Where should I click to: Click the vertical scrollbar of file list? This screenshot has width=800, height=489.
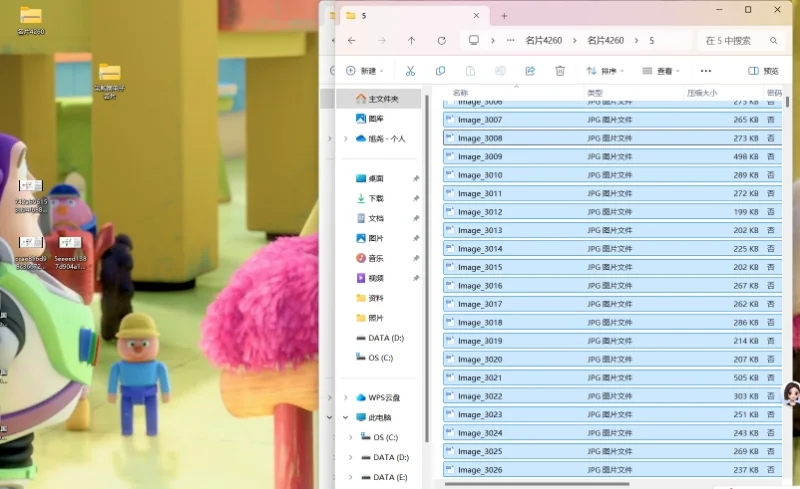tap(788, 101)
